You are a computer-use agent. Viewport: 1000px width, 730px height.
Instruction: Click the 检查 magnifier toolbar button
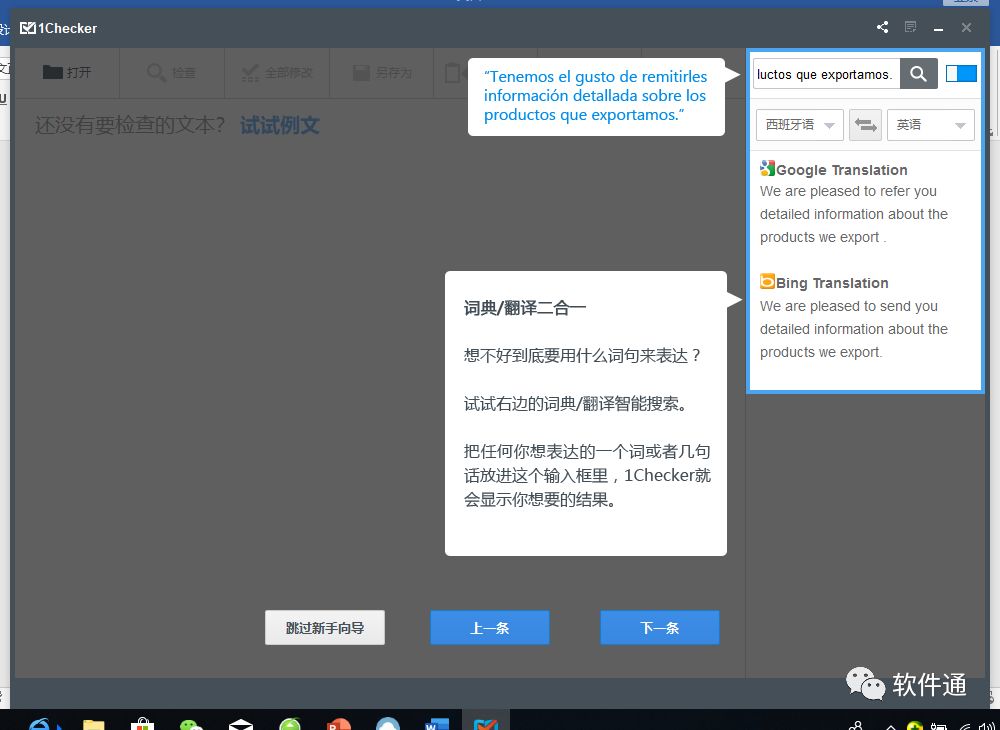pos(171,73)
